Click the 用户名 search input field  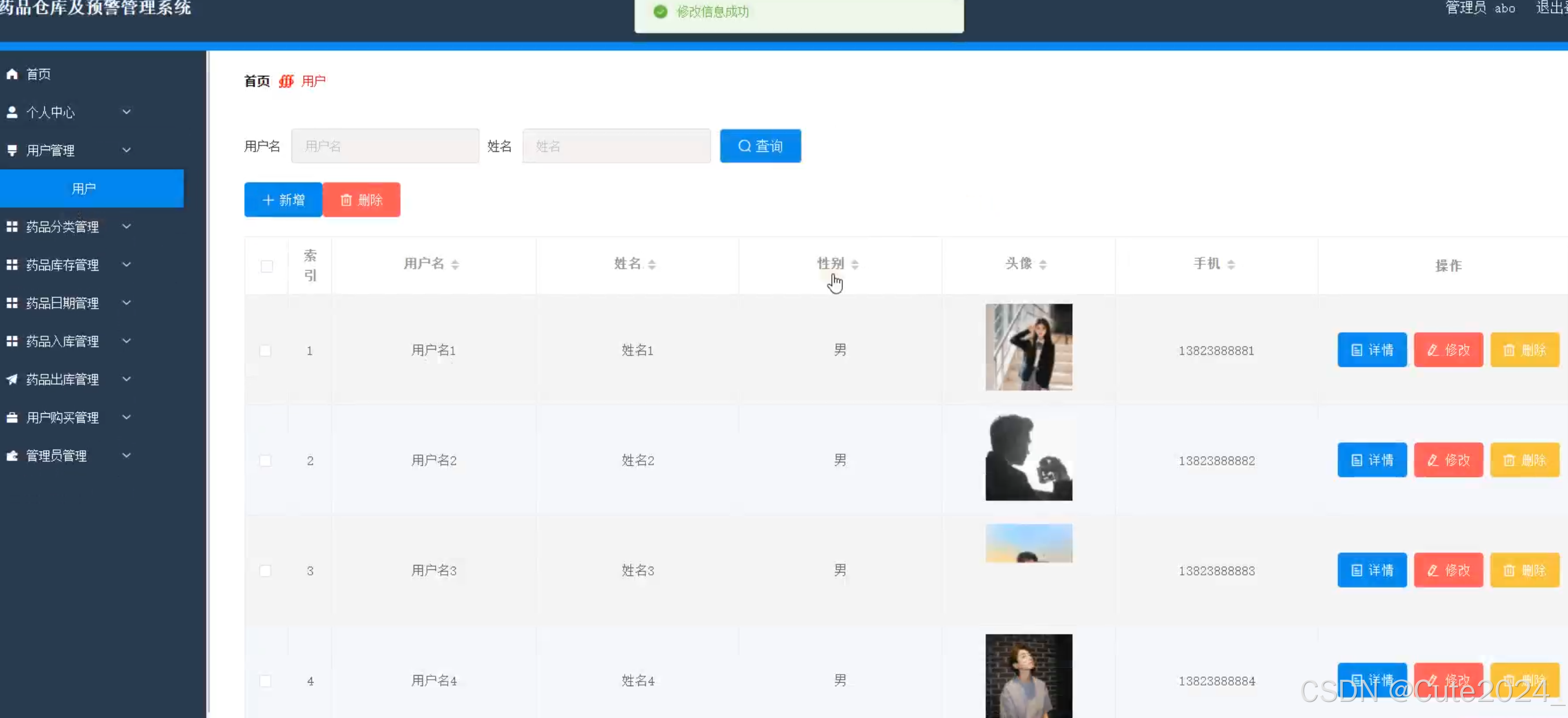[385, 145]
